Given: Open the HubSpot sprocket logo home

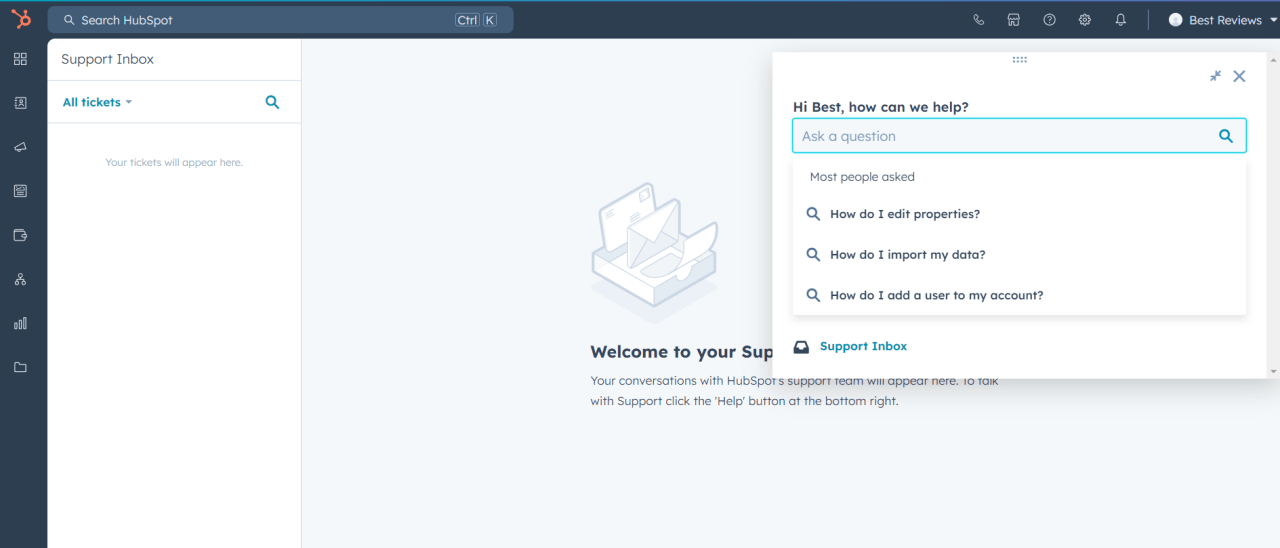Looking at the screenshot, I should pos(21,19).
